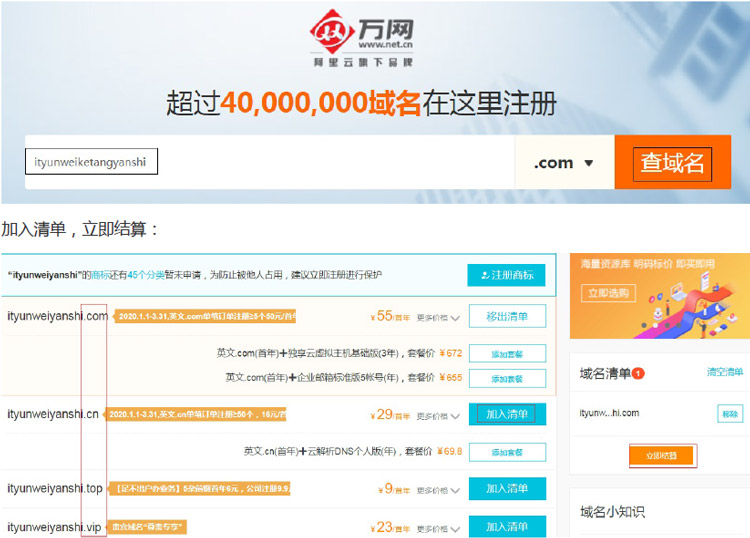This screenshot has width=750, height=538.
Task: Click 立即选购 on the ad banner
Action: [x=608, y=293]
